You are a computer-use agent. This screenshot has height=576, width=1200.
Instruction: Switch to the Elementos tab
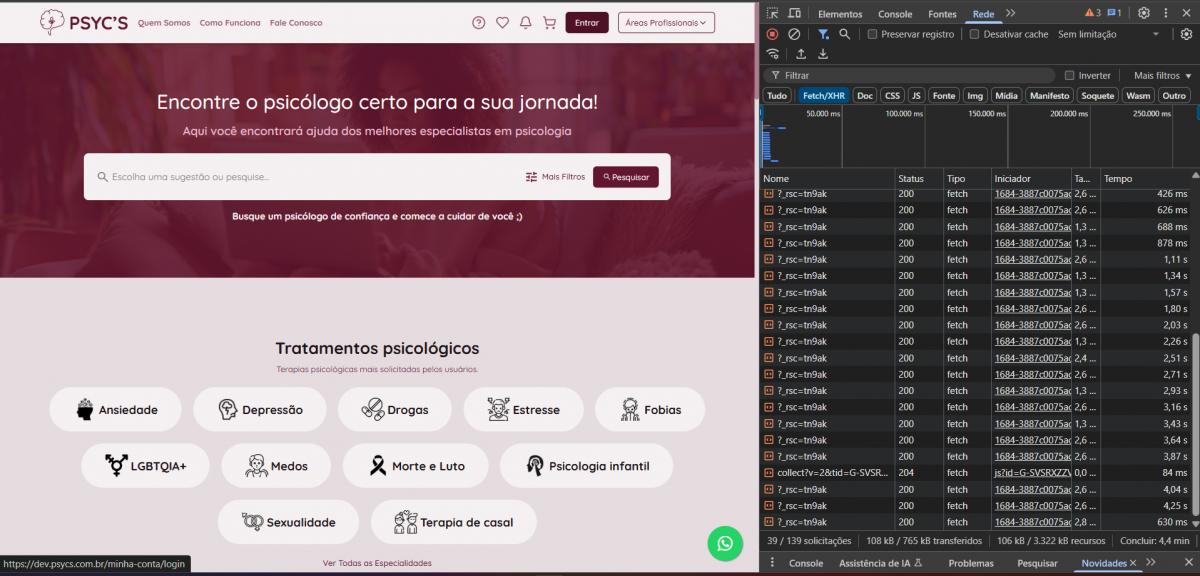point(840,14)
